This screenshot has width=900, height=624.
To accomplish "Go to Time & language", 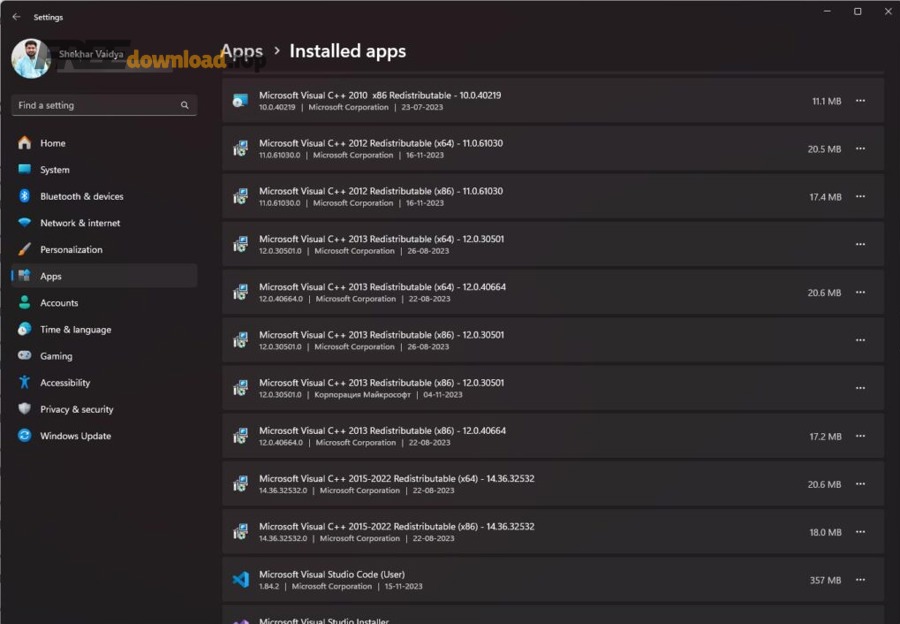I will coord(104,330).
